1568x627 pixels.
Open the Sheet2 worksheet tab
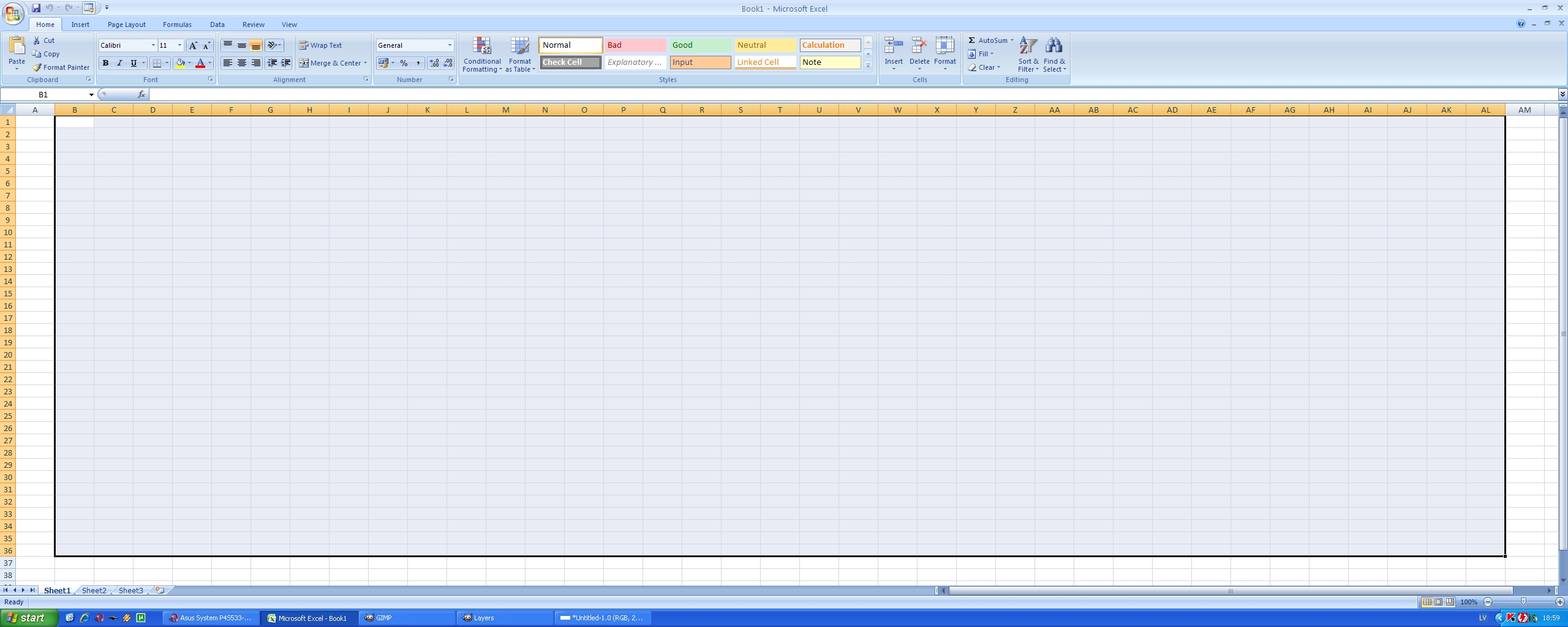[x=94, y=591]
